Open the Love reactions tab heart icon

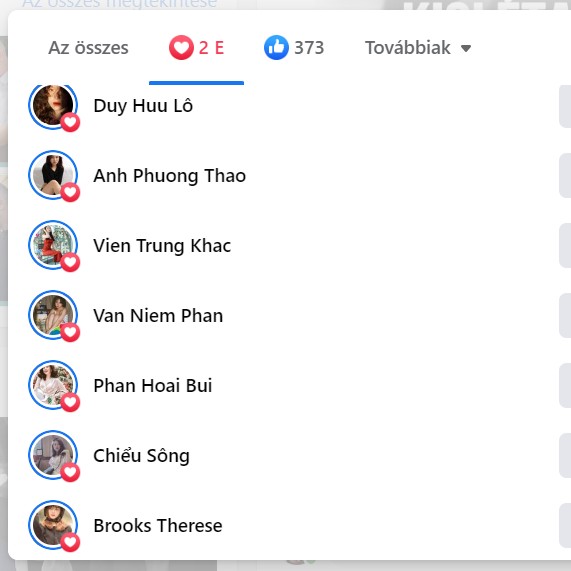pyautogui.click(x=181, y=48)
